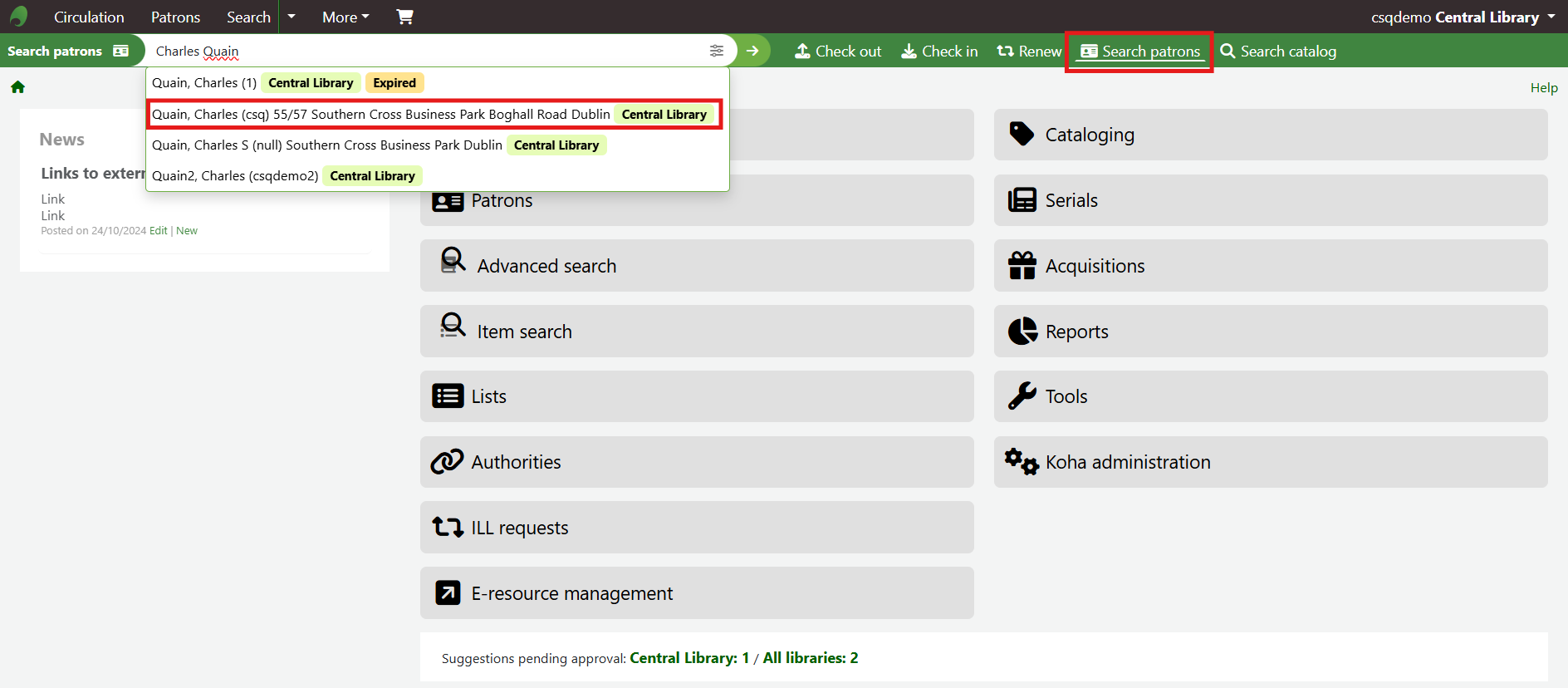Click the green arrow submit search button
Image resolution: width=1568 pixels, height=688 pixels.
(752, 51)
